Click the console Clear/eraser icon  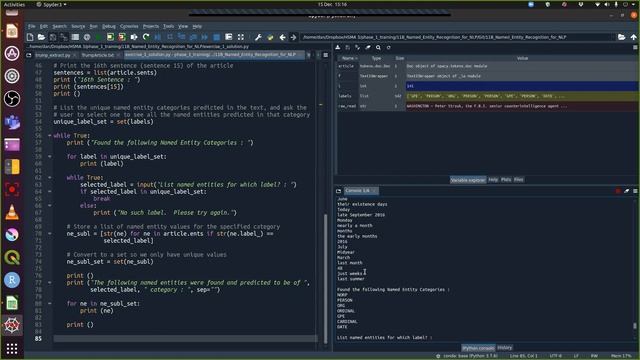coord(627,191)
